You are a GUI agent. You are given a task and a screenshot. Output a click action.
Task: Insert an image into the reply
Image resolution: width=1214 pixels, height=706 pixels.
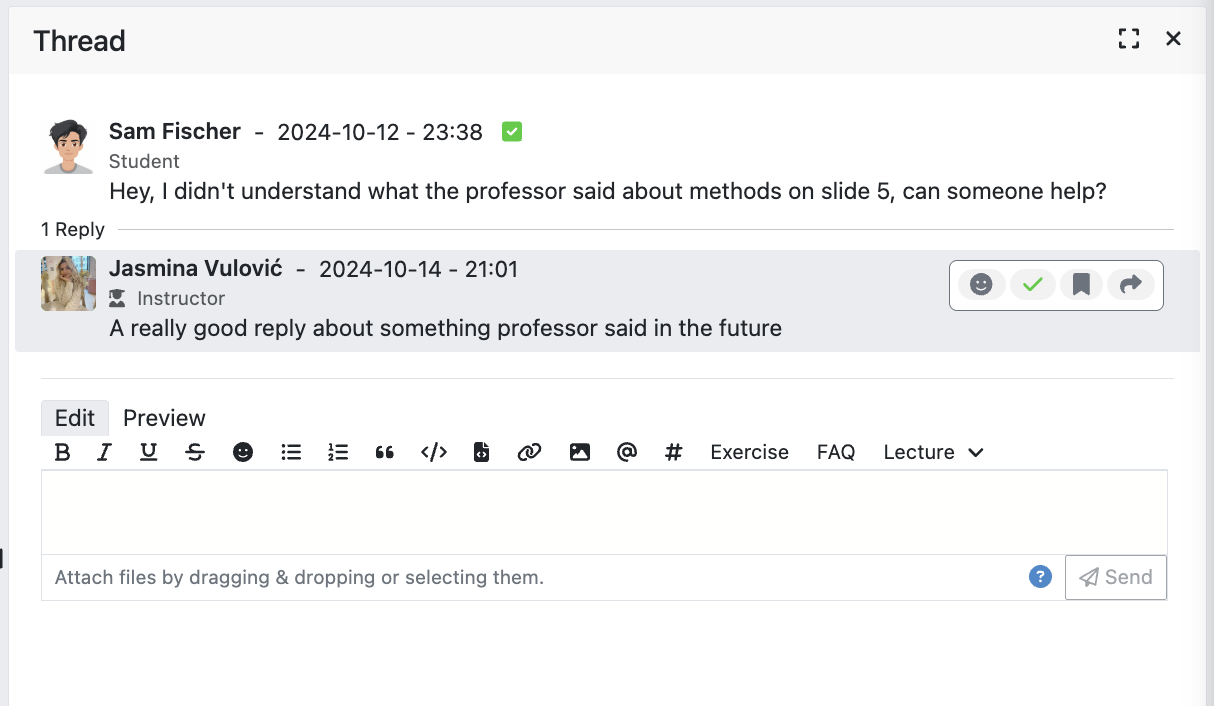click(579, 453)
